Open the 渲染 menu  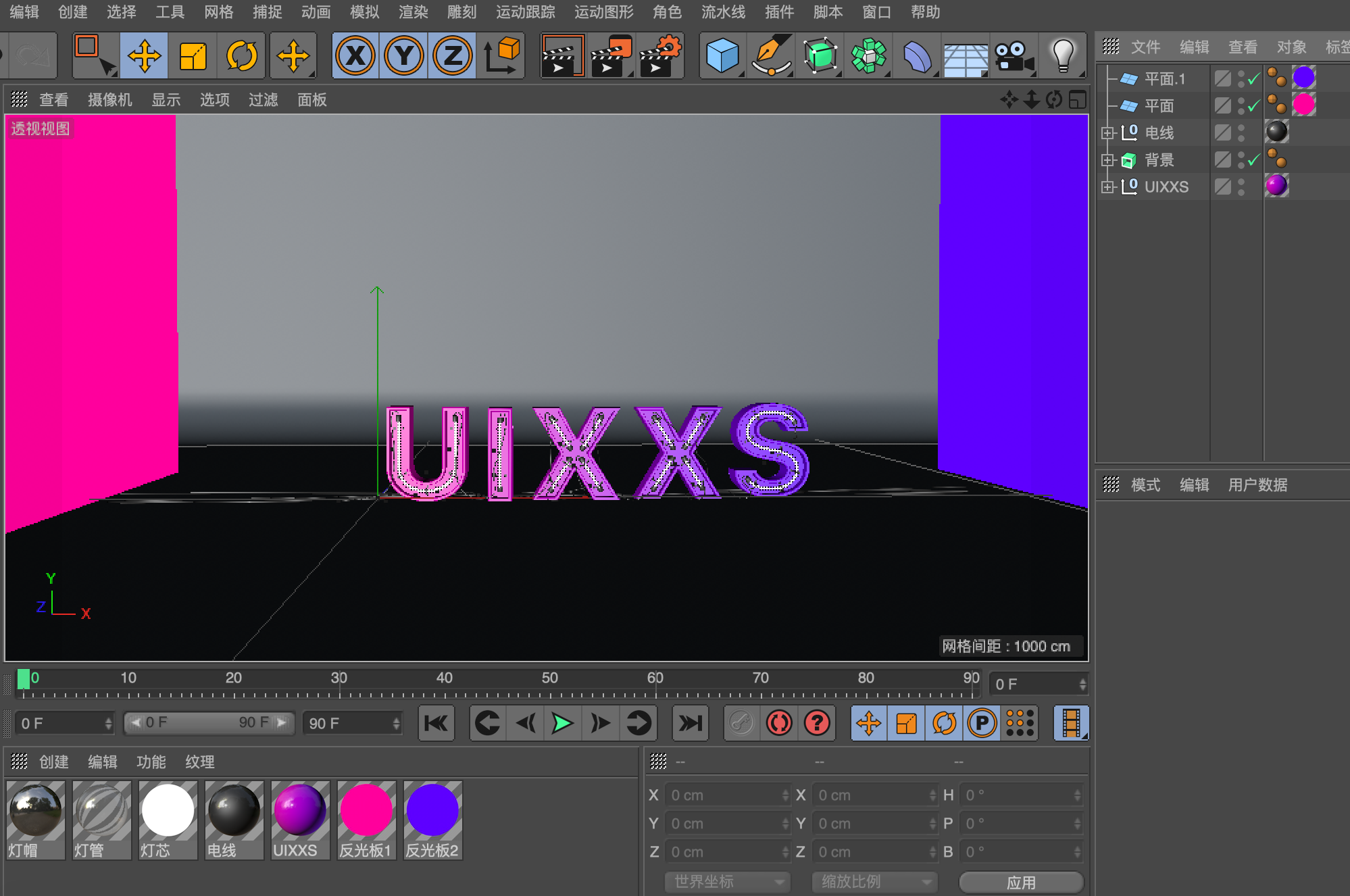pos(413,12)
